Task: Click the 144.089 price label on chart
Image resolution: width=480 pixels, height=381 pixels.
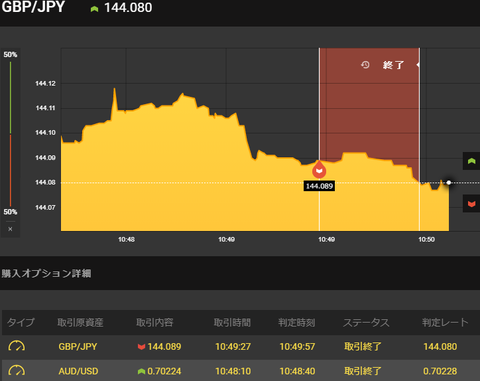Action: pos(319,186)
